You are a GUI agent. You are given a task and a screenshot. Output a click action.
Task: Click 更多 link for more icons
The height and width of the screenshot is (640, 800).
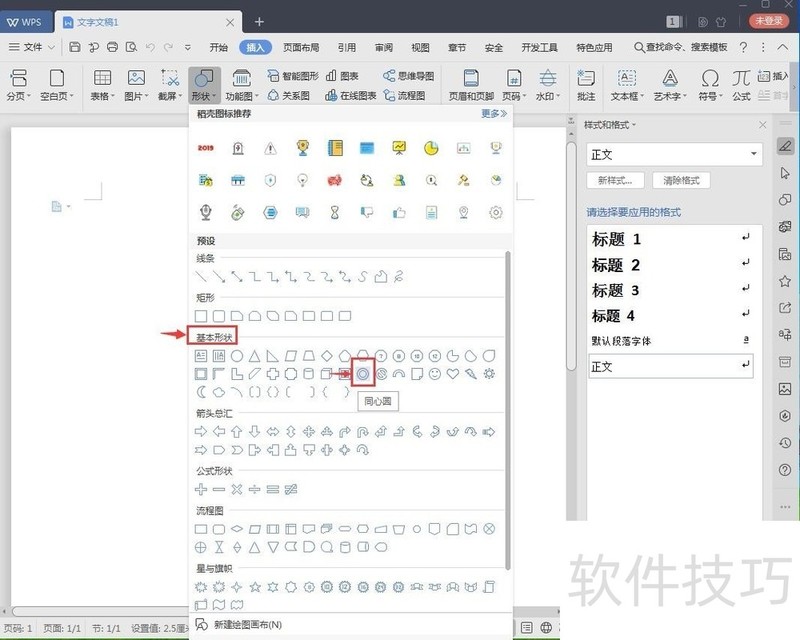[494, 113]
